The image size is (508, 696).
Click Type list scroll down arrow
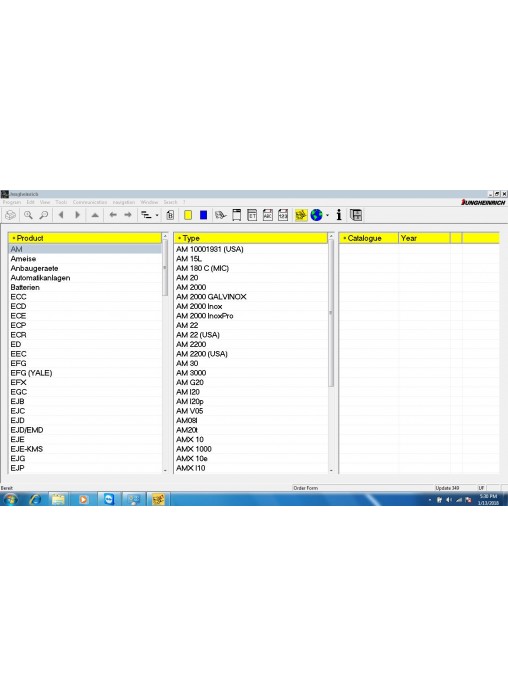click(x=331, y=470)
